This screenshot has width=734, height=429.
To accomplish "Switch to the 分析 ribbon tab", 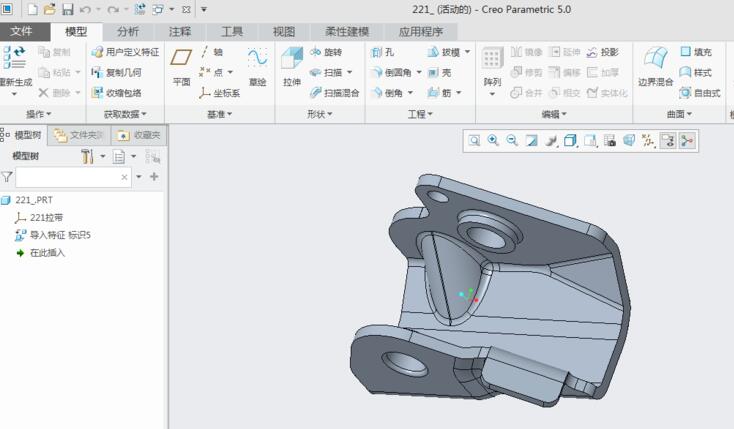I will (x=128, y=31).
